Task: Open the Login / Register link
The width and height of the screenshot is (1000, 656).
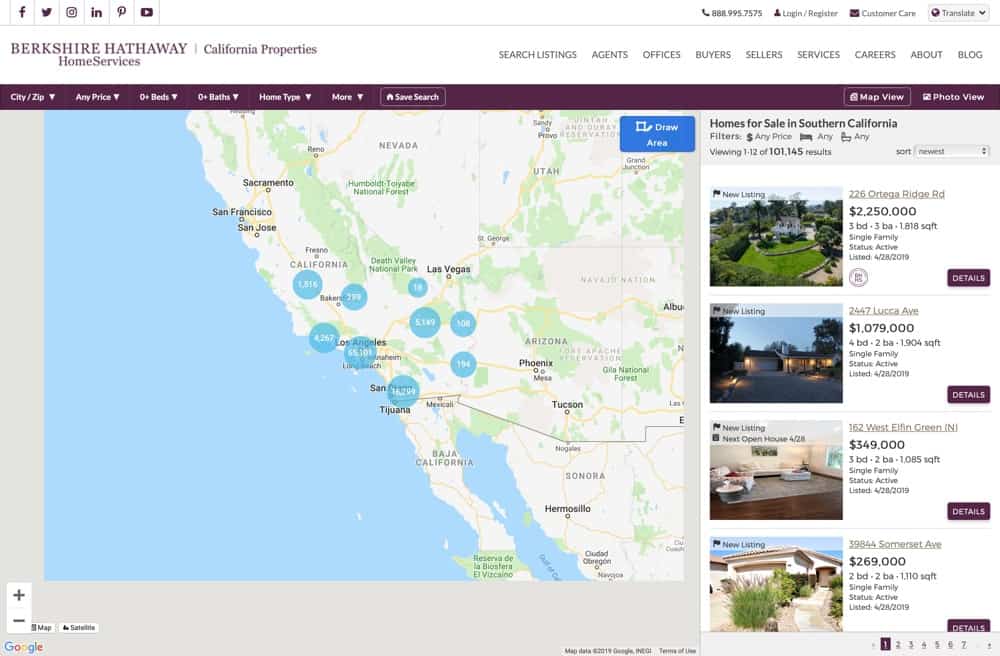Action: click(x=805, y=13)
